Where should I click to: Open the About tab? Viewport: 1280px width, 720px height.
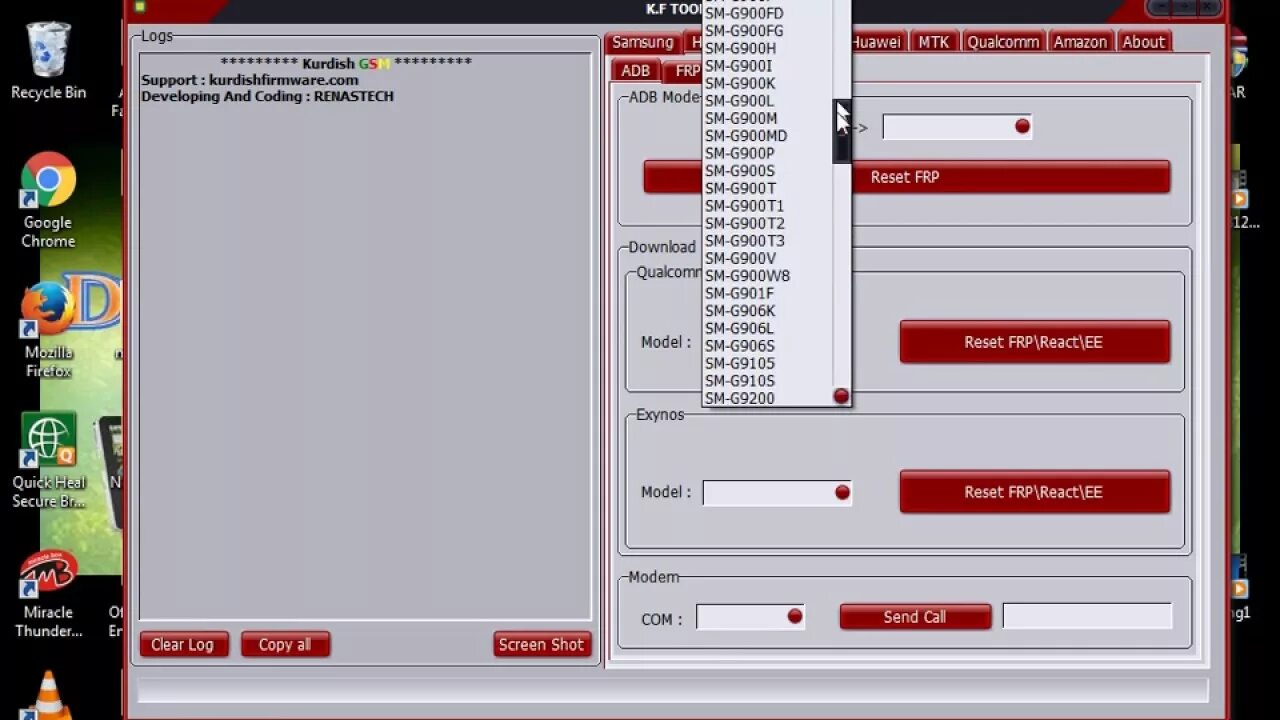click(1143, 42)
